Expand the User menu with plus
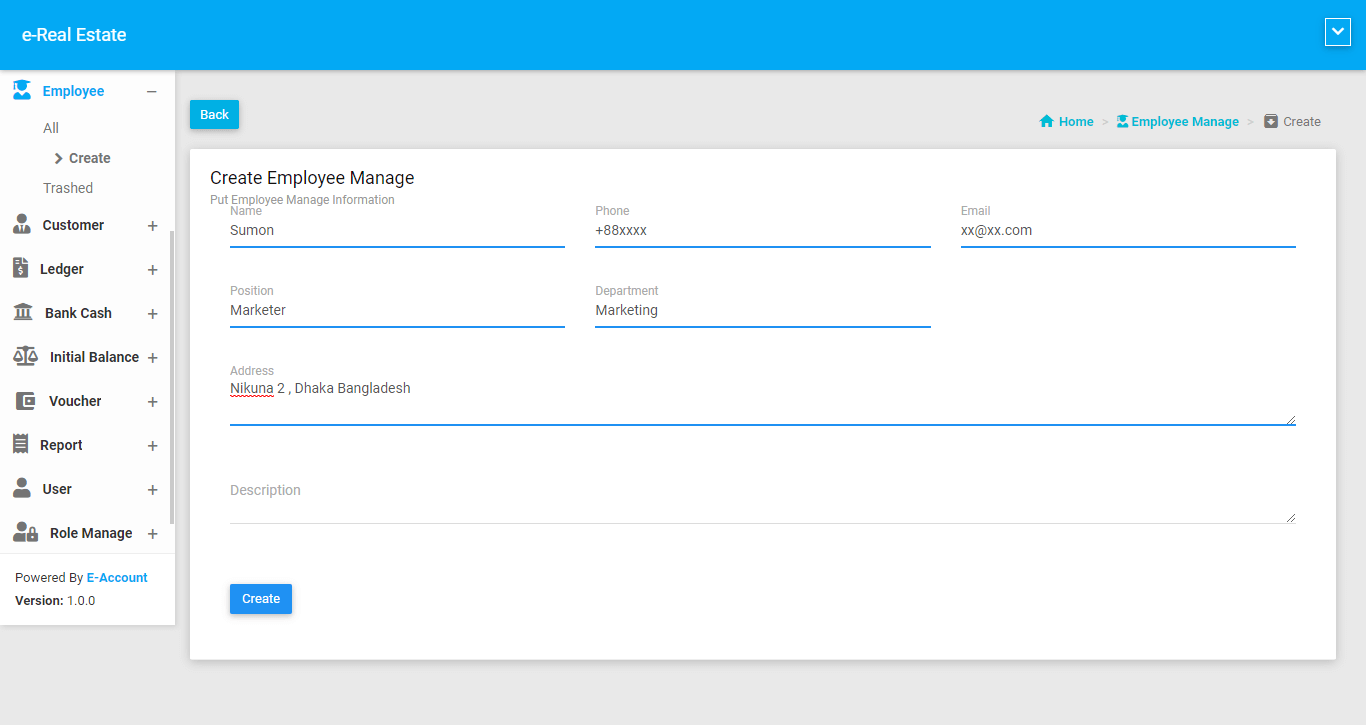The height and width of the screenshot is (725, 1366). click(x=153, y=490)
